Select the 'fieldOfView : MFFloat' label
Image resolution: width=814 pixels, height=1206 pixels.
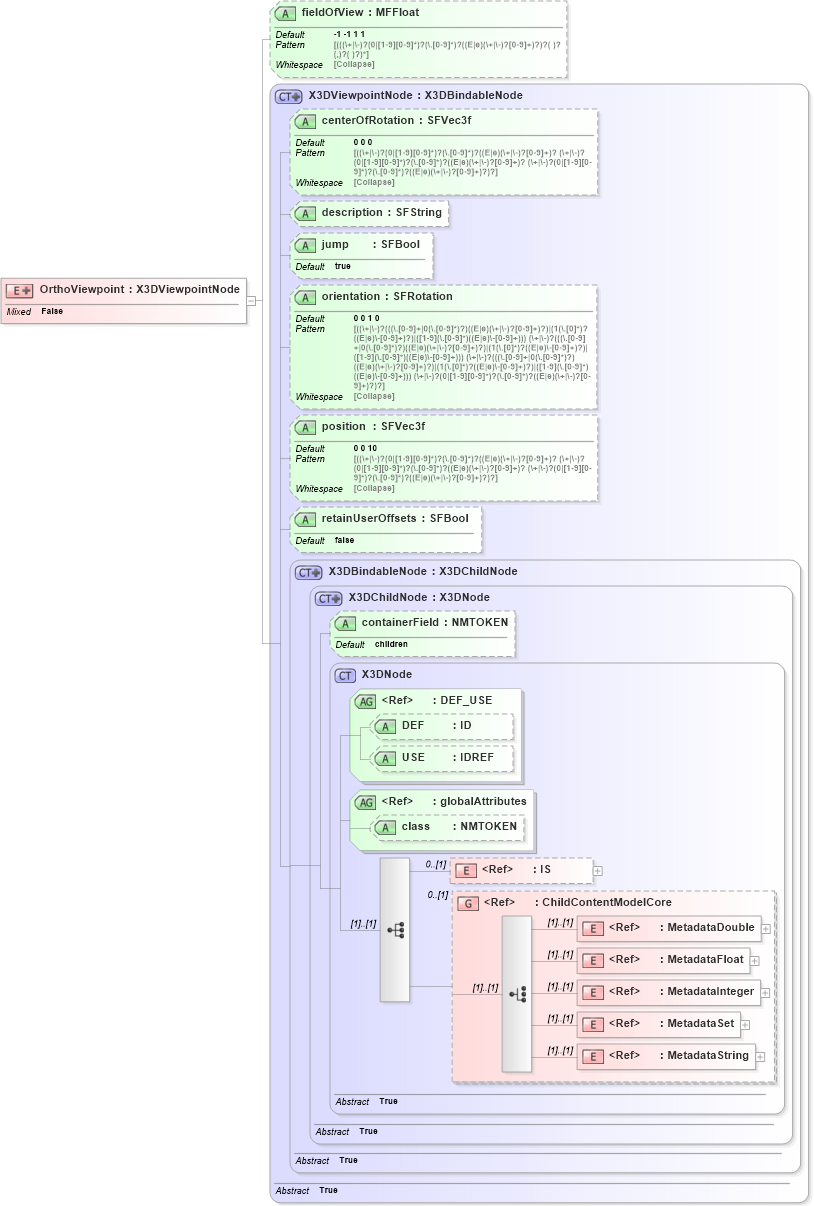361,14
